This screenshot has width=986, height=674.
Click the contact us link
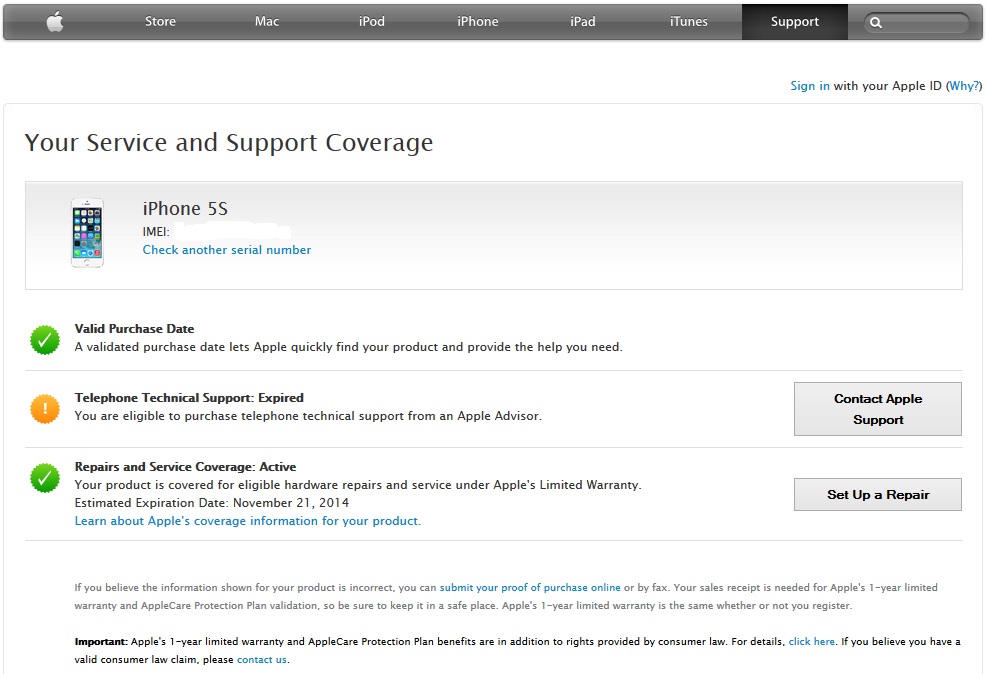click(x=262, y=660)
